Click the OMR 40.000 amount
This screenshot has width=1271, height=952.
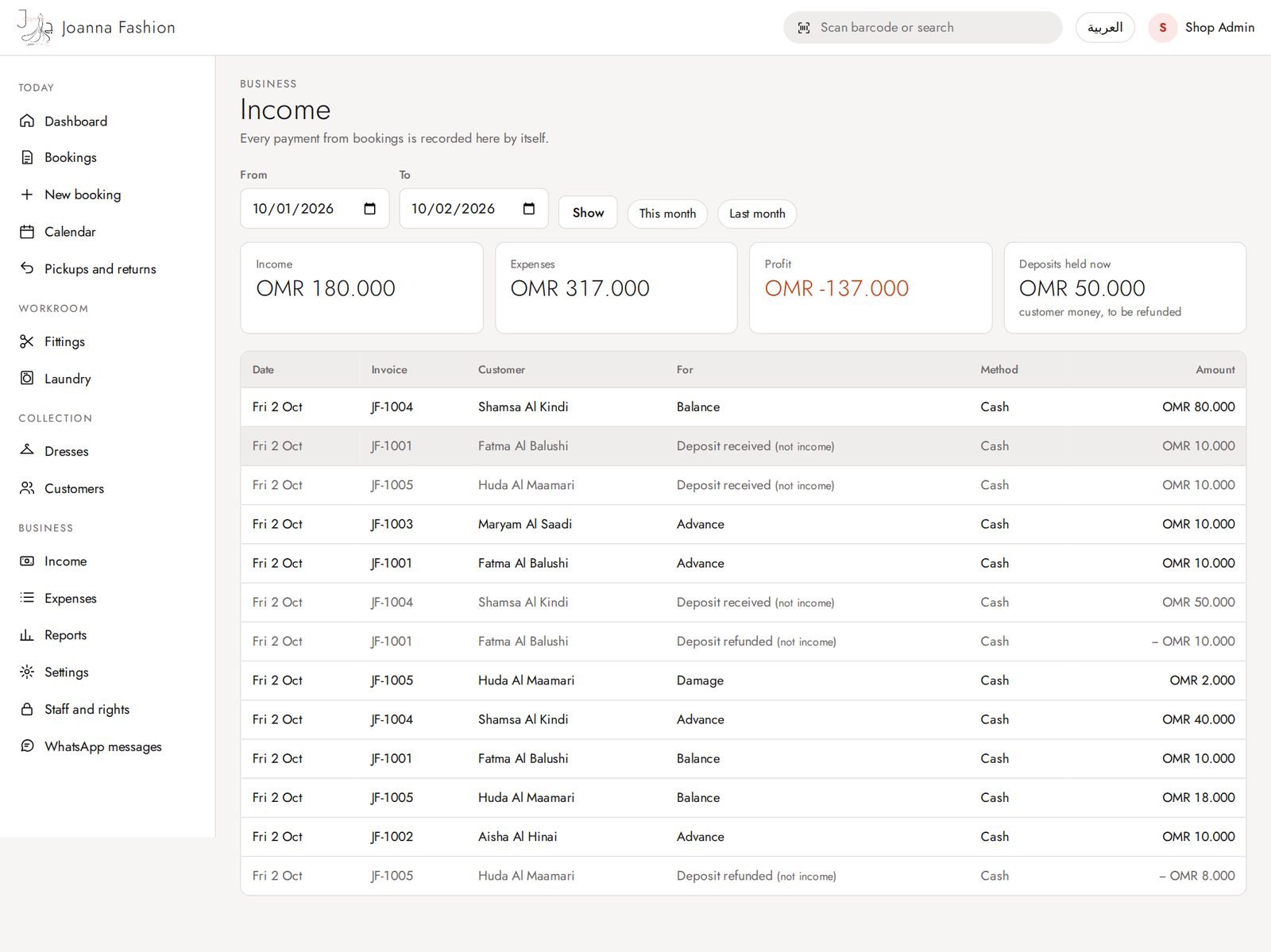(1199, 719)
